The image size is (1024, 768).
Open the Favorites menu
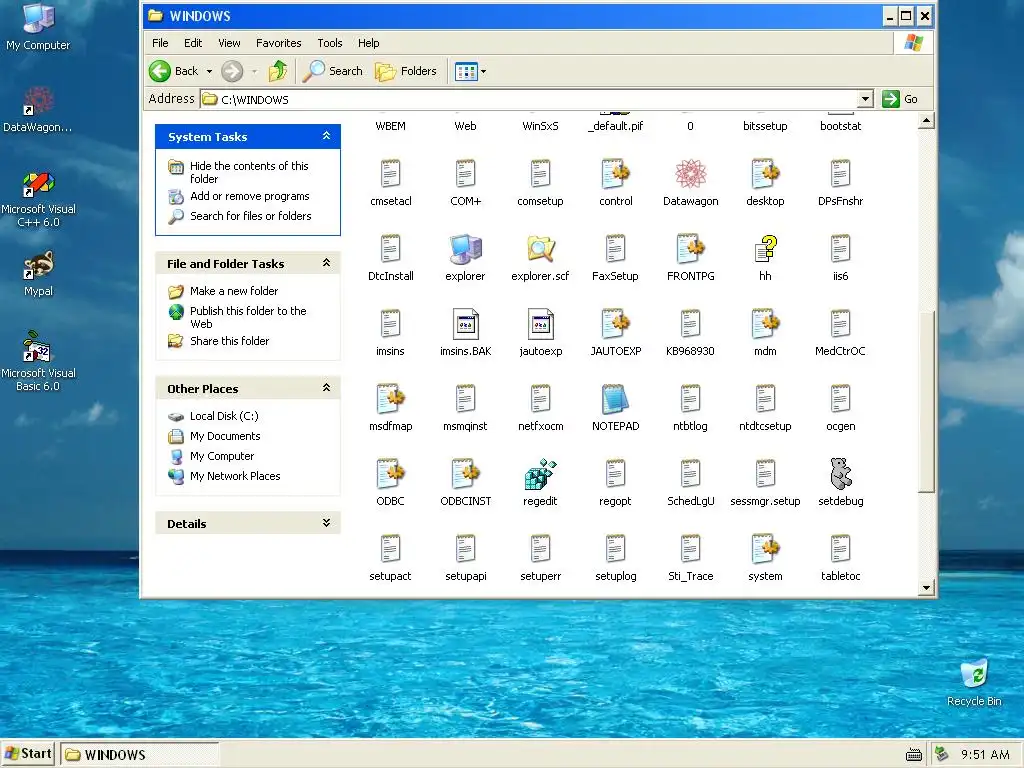278,43
